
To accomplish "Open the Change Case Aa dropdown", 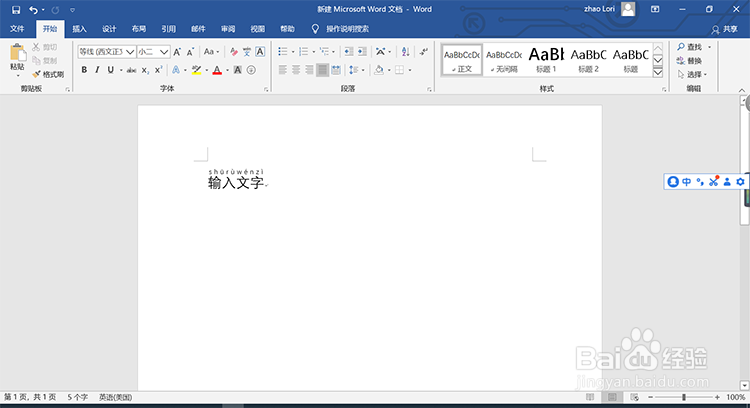I will 211,52.
